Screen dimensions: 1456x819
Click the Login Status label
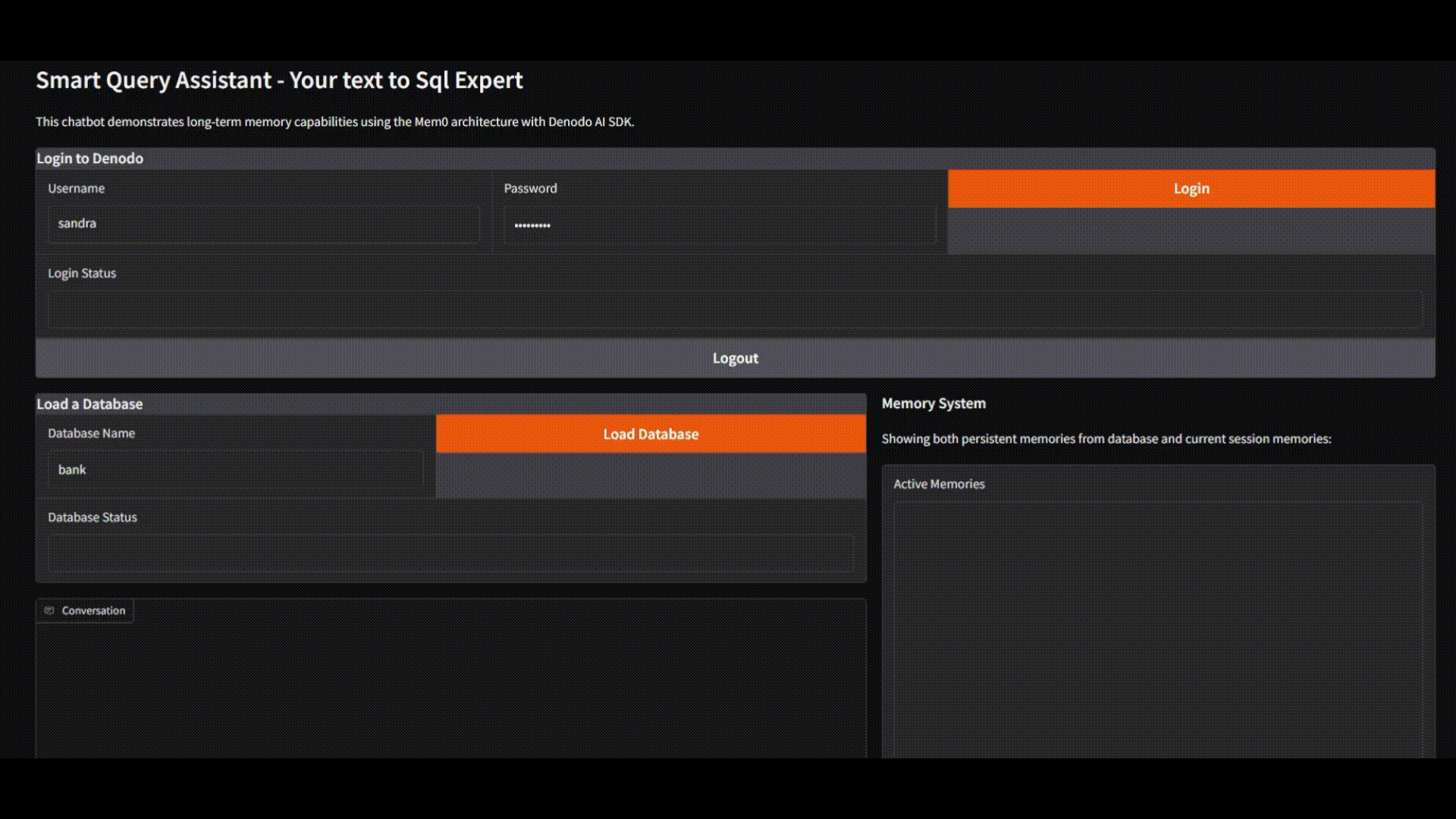click(82, 273)
